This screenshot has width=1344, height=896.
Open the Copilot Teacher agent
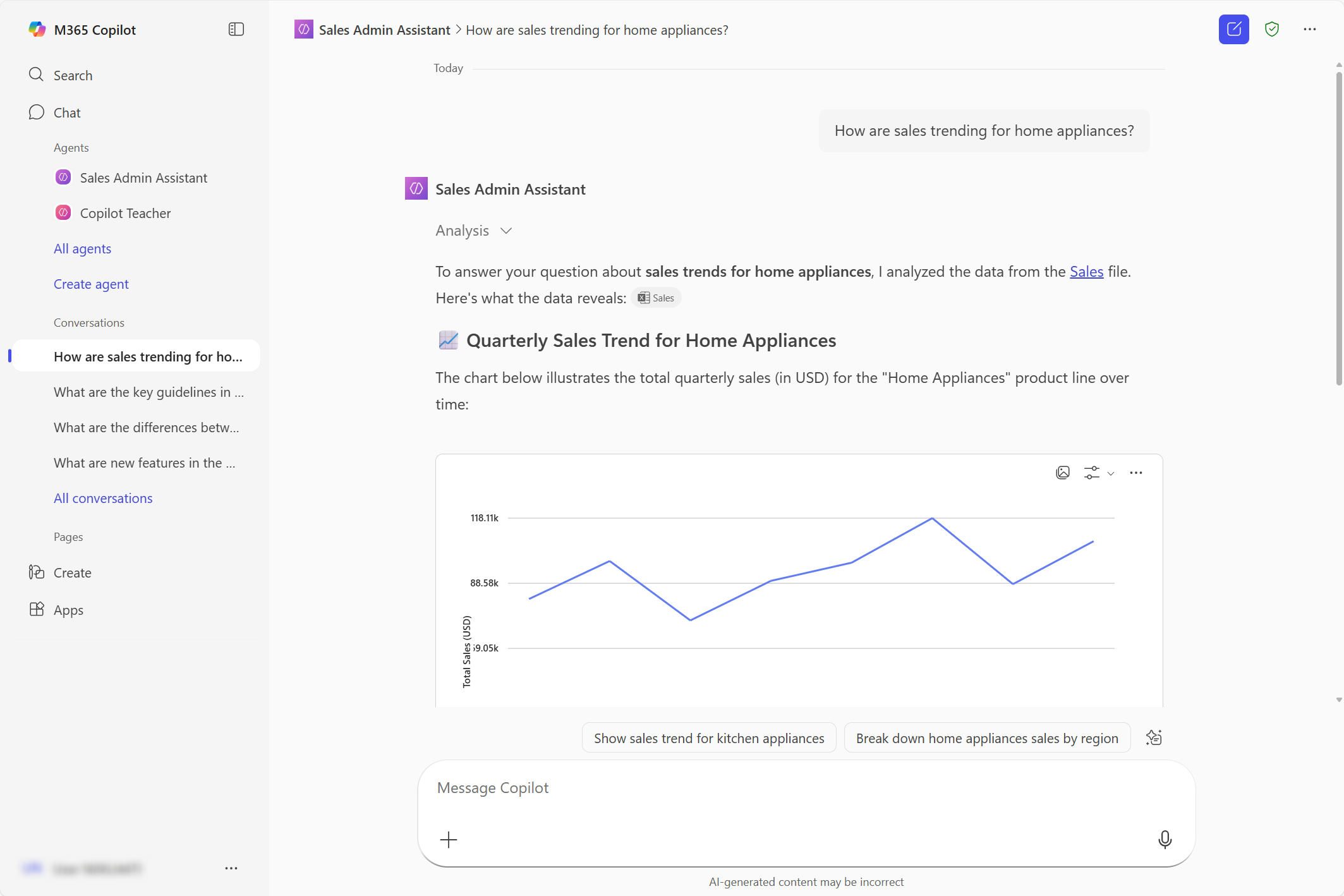(125, 213)
